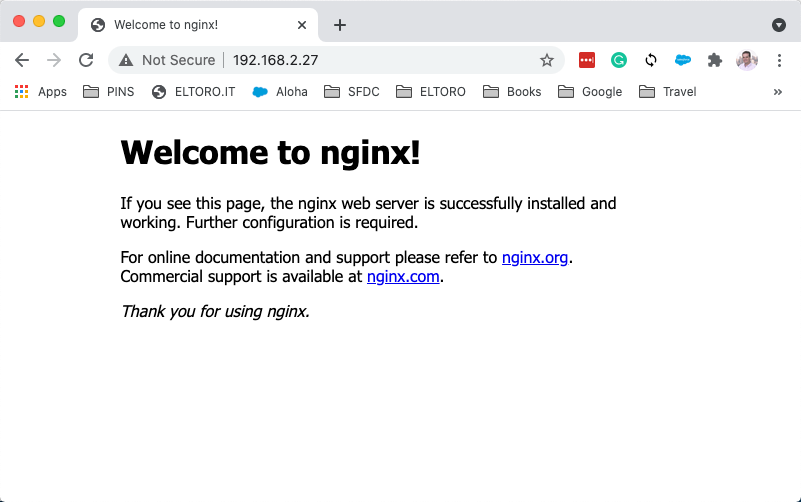Click the Not Secure warning icon

pyautogui.click(x=126, y=60)
